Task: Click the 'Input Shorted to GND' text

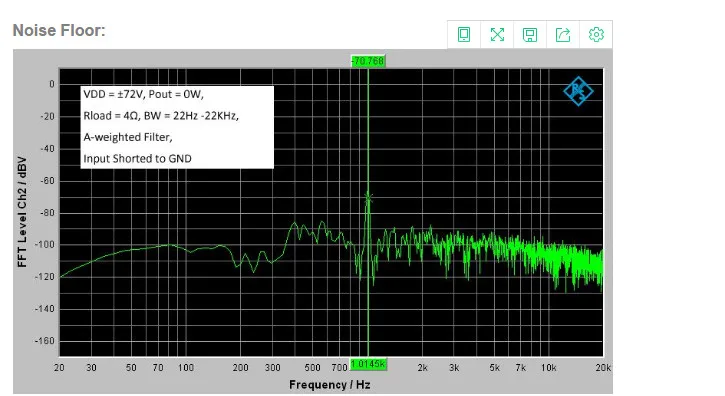Action: 137,159
